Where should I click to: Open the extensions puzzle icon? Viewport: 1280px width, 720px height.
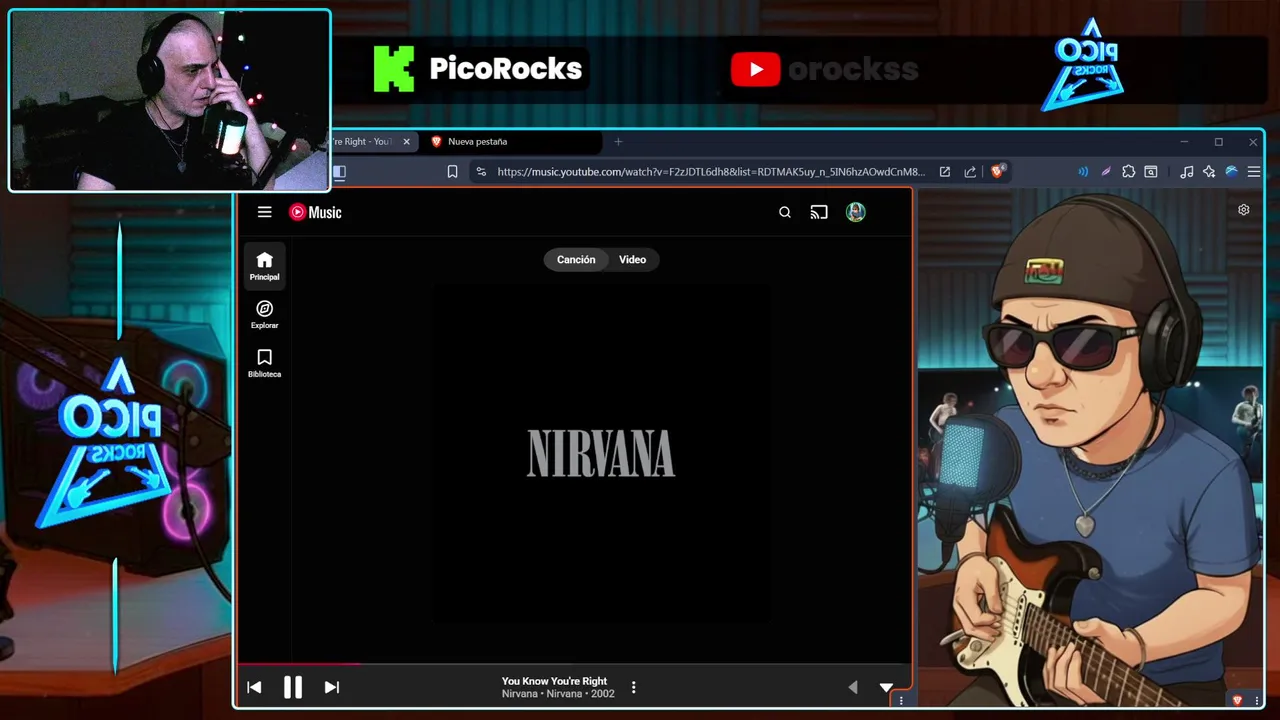[x=1129, y=172]
